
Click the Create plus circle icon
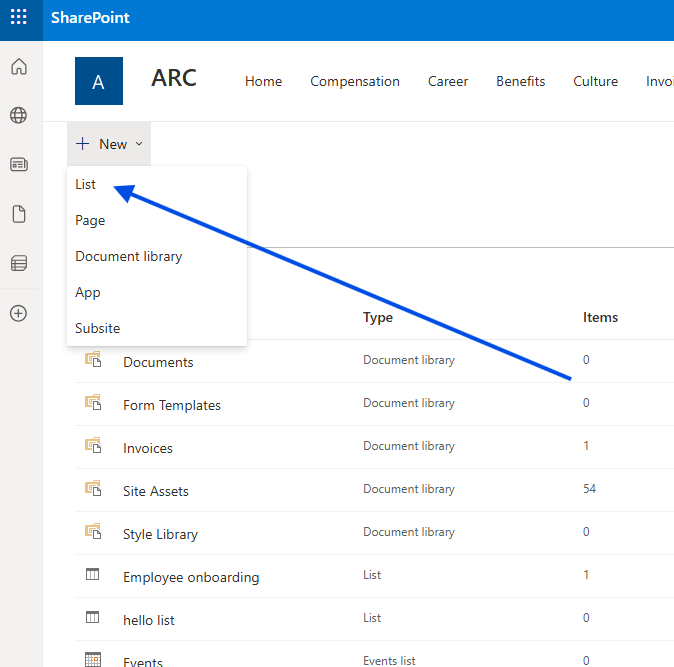(x=18, y=313)
